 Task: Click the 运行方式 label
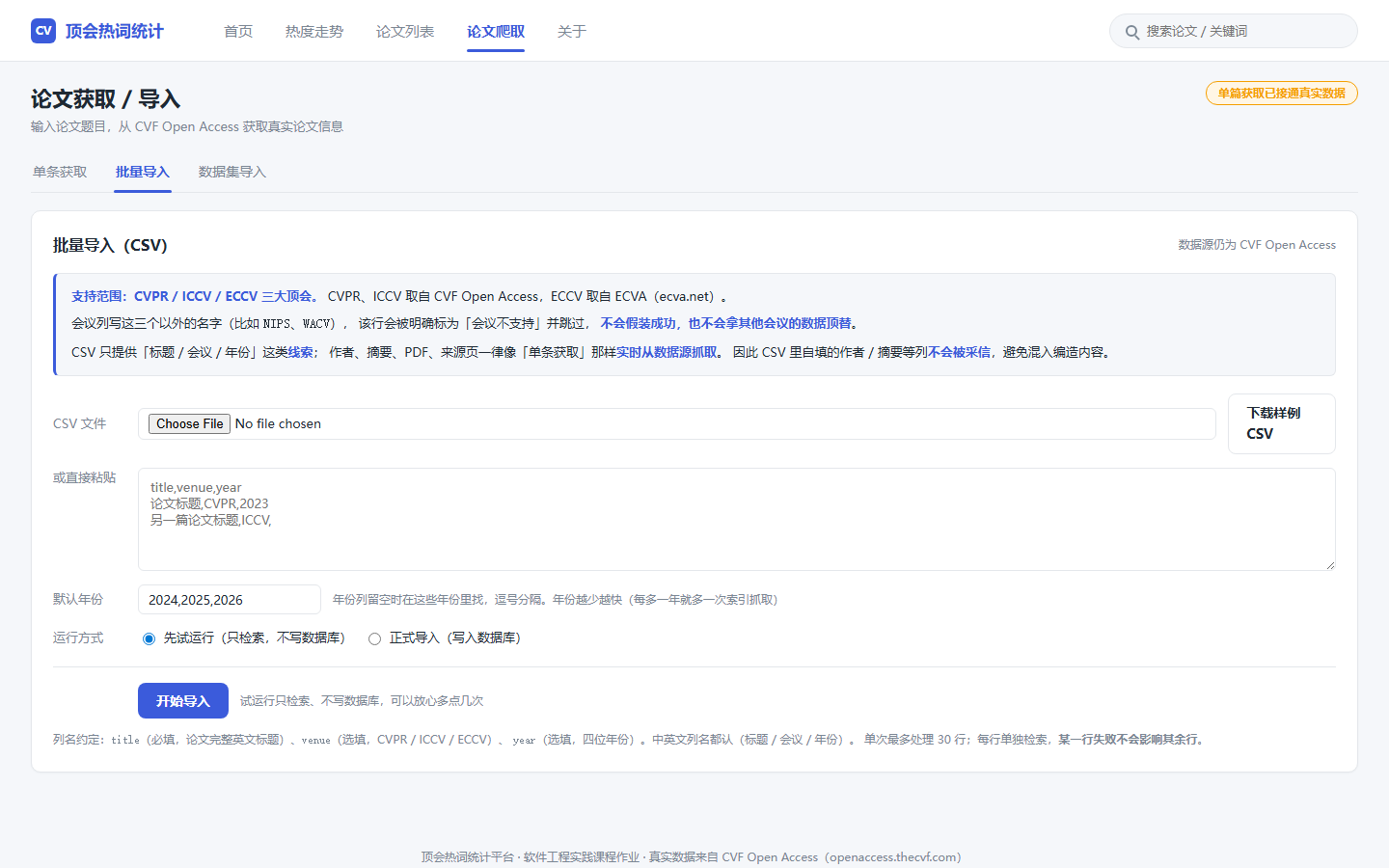tap(78, 637)
